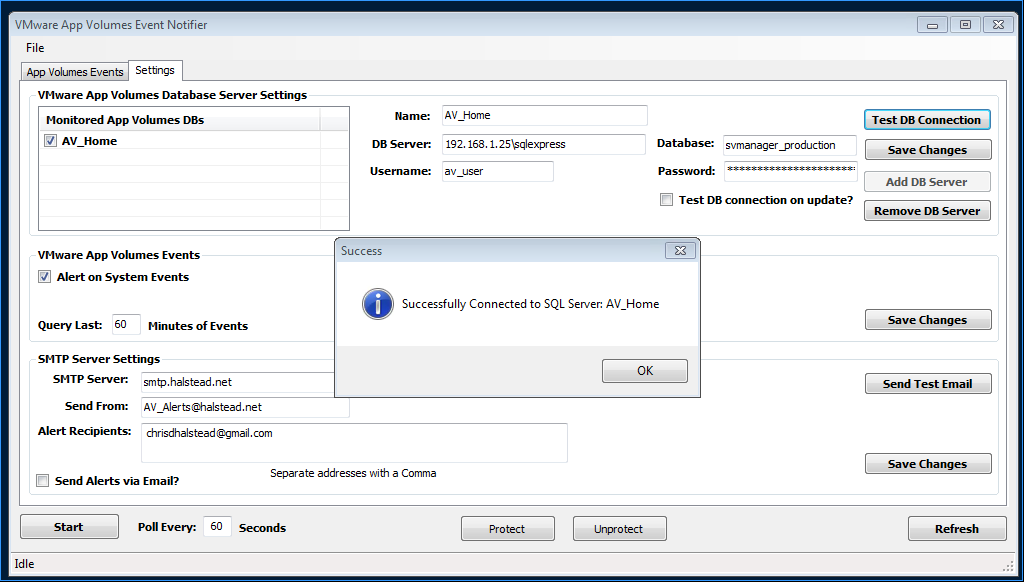Image resolution: width=1024 pixels, height=582 pixels.
Task: Click the Poll Every seconds field
Action: pyautogui.click(x=217, y=527)
